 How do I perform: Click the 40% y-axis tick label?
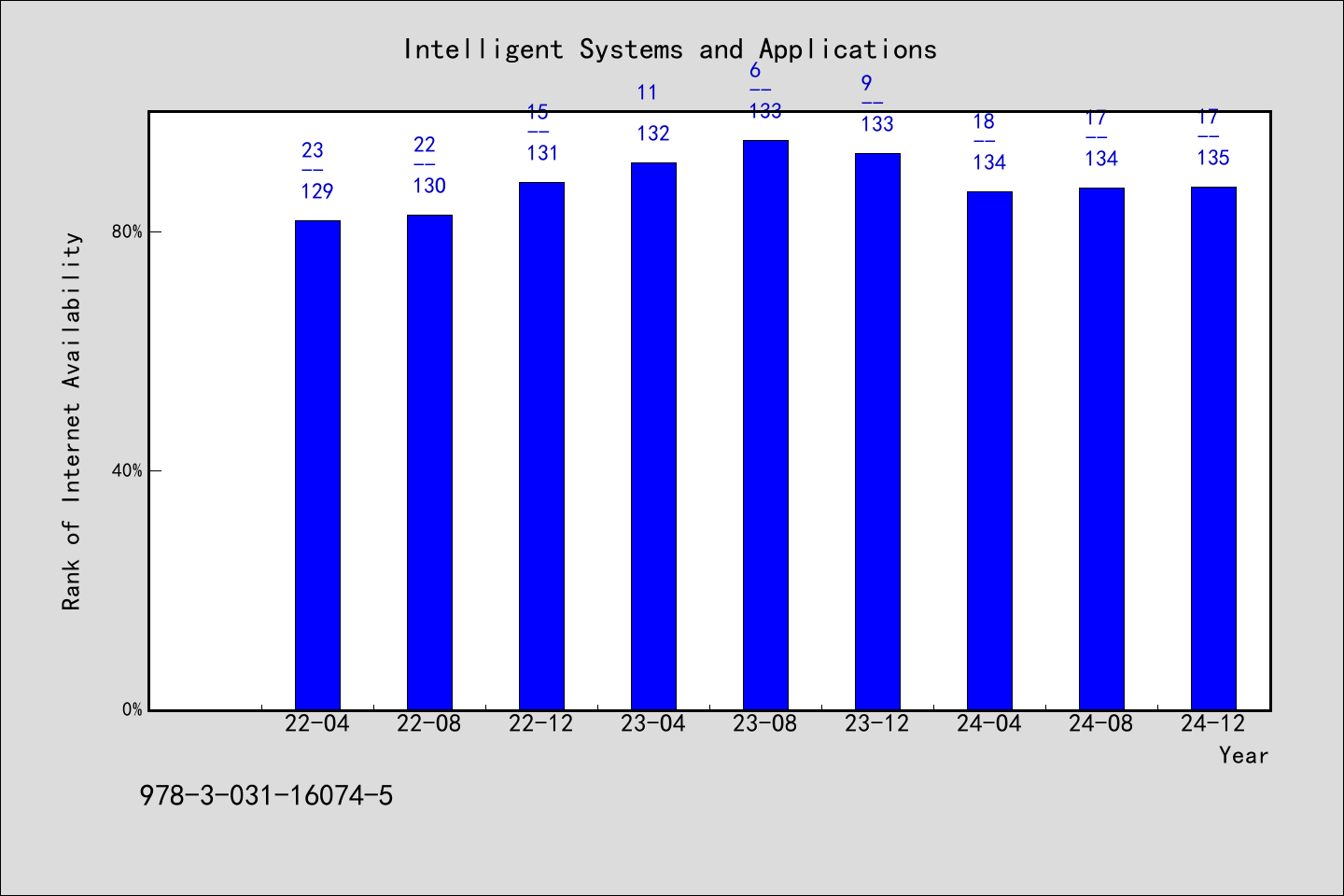(x=127, y=470)
